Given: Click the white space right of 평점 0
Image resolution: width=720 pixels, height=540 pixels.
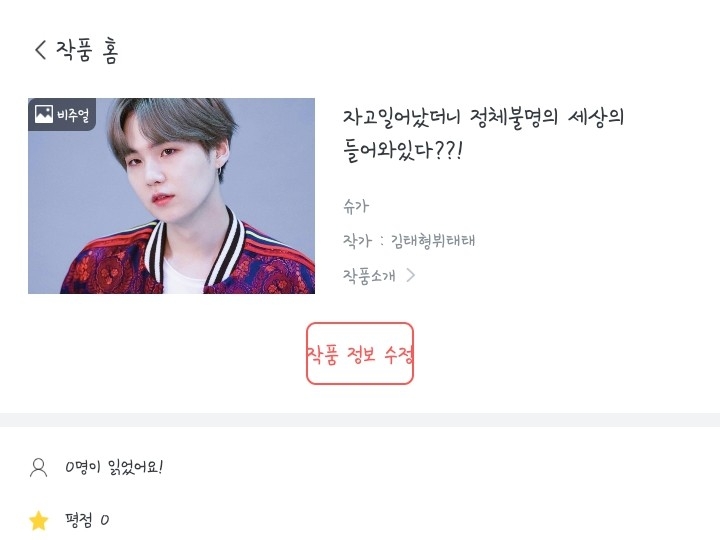Looking at the screenshot, I should (413, 520).
